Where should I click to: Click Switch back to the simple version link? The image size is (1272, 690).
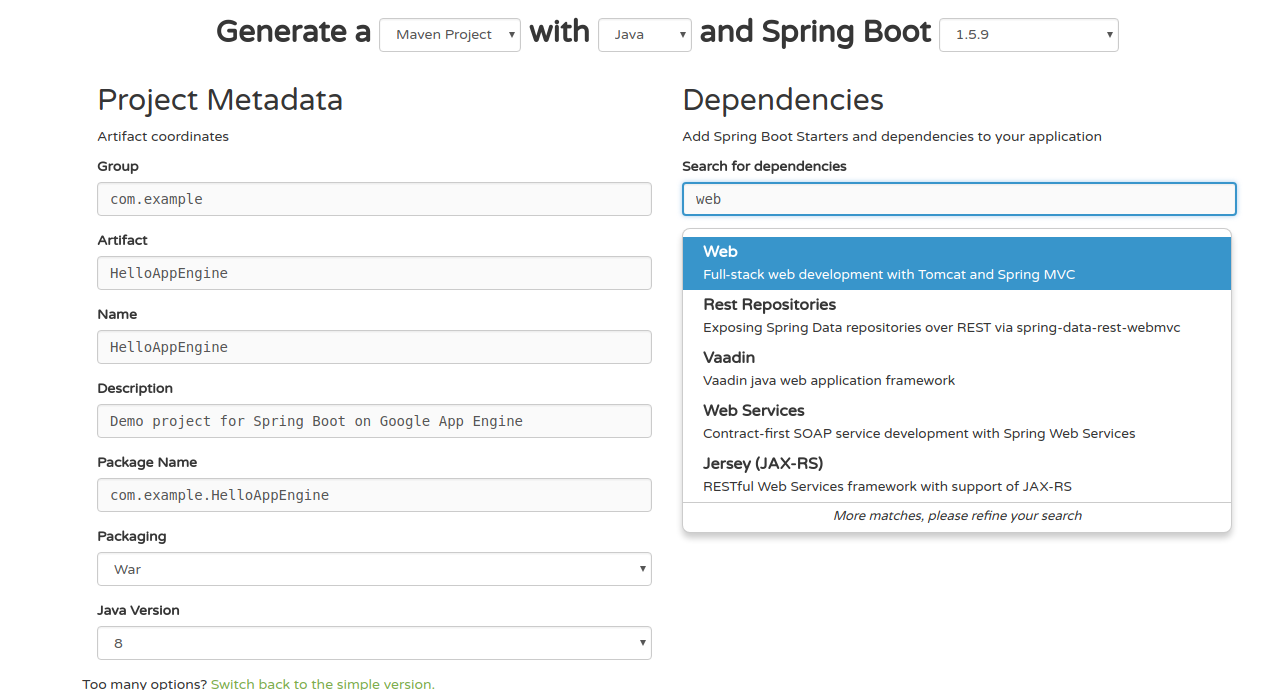click(323, 684)
